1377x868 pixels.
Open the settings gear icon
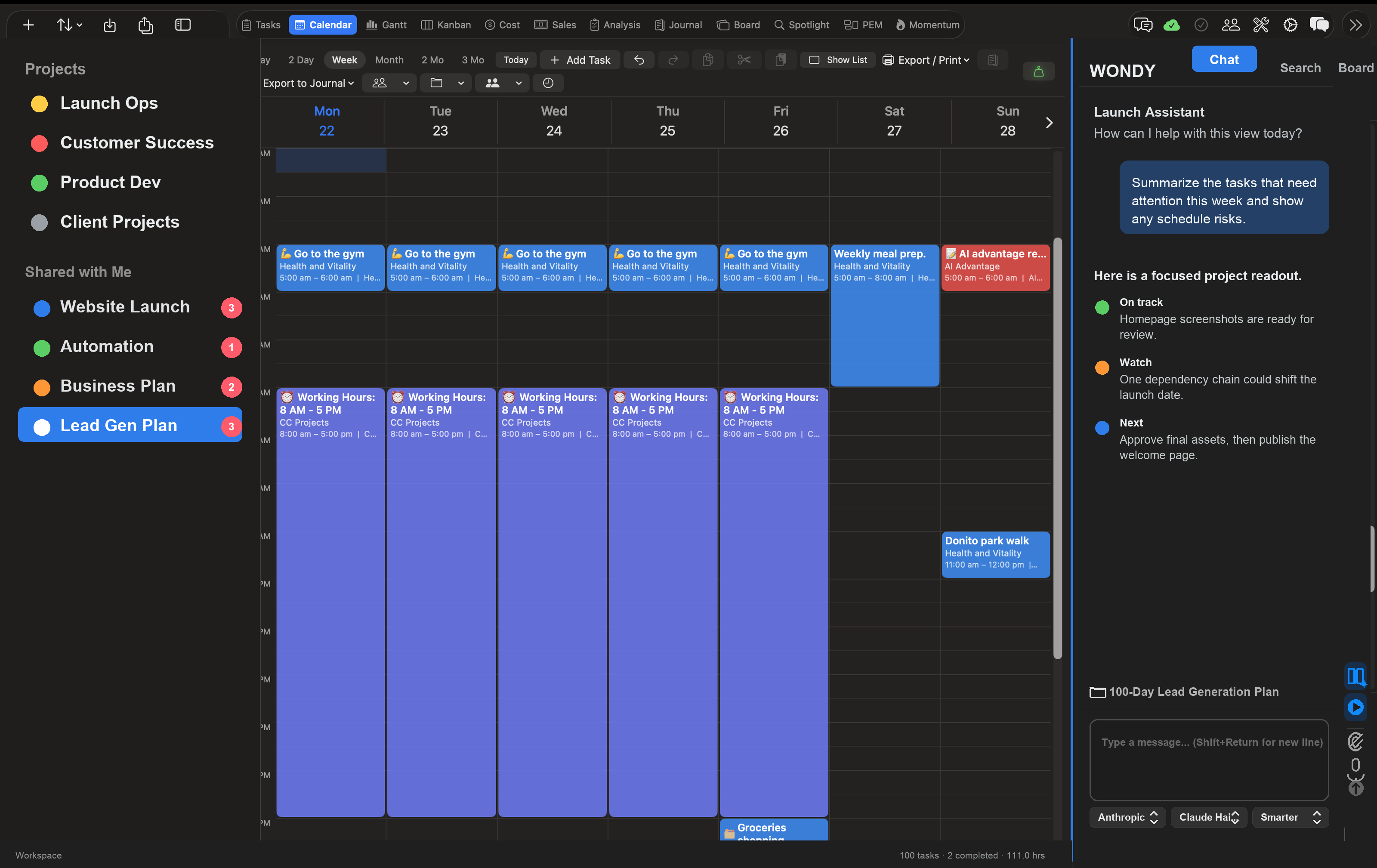(1290, 25)
